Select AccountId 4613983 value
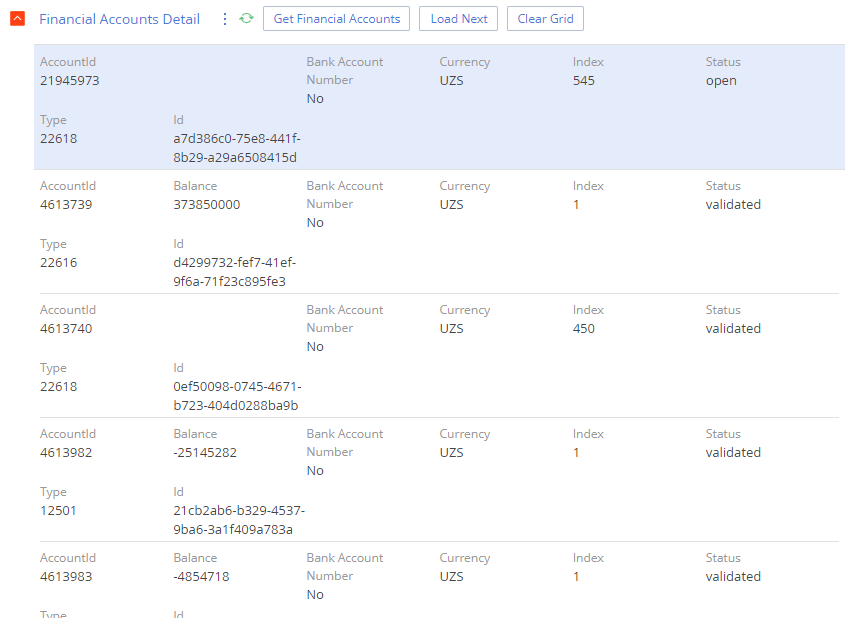This screenshot has width=862, height=618. (66, 577)
